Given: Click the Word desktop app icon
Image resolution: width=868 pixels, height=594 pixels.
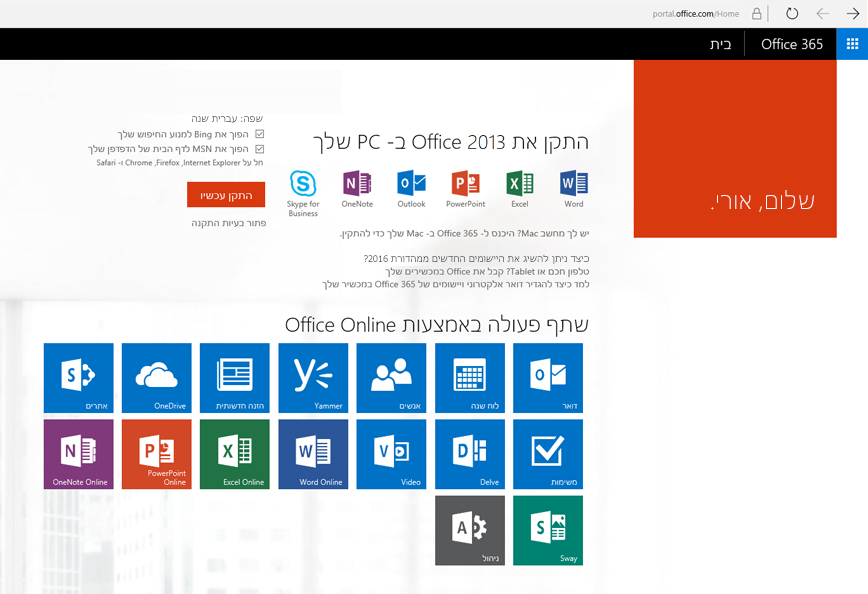Looking at the screenshot, I should click(574, 184).
